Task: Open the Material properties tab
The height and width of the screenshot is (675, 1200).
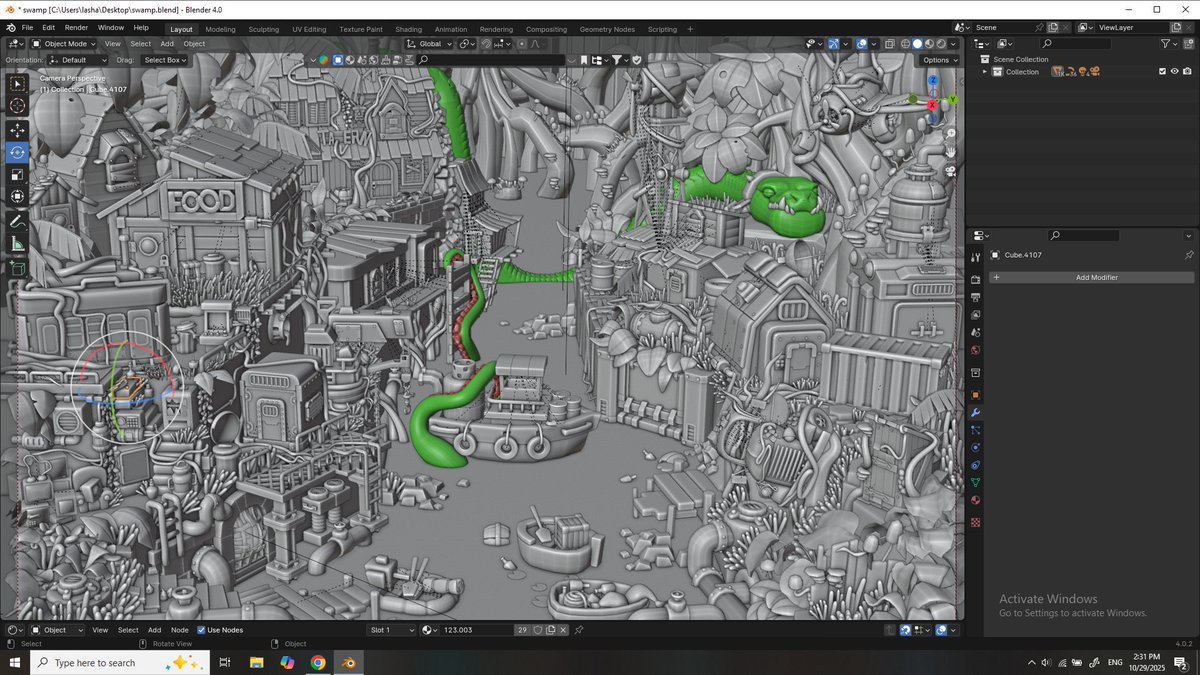Action: (x=976, y=501)
